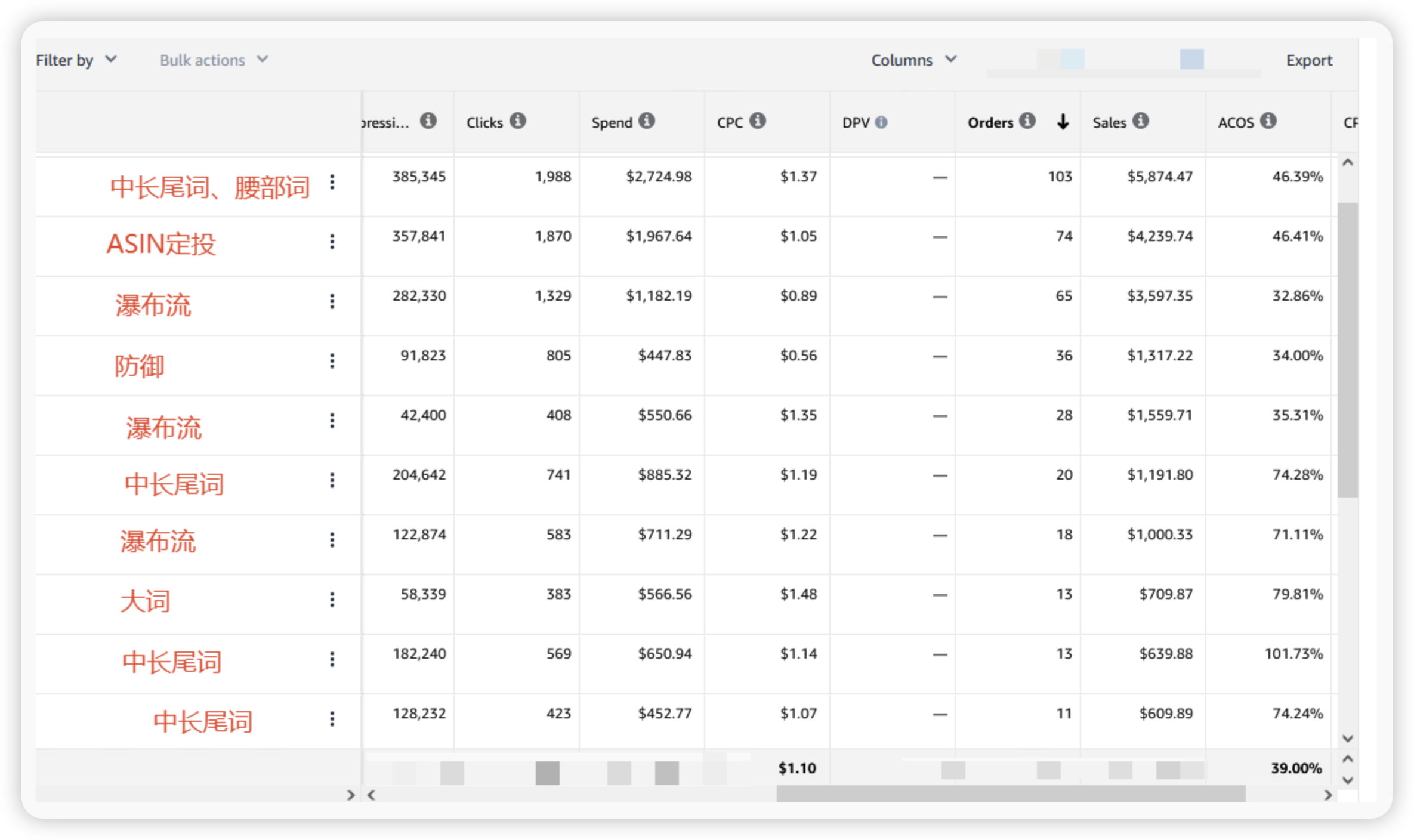Click the Export button
Viewport: 1414px width, 840px height.
click(1309, 60)
